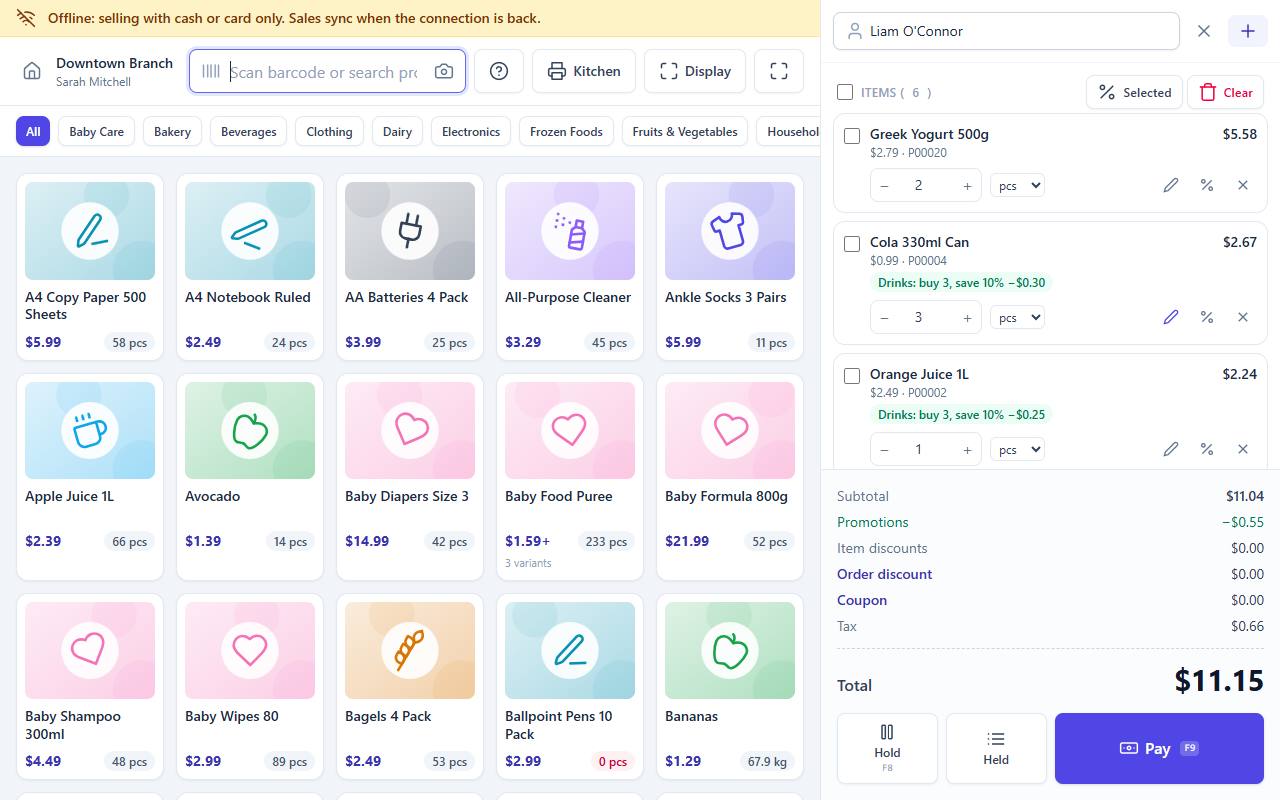Screen dimensions: 1280x800
Task: Select the All category tab
Action: click(x=33, y=131)
